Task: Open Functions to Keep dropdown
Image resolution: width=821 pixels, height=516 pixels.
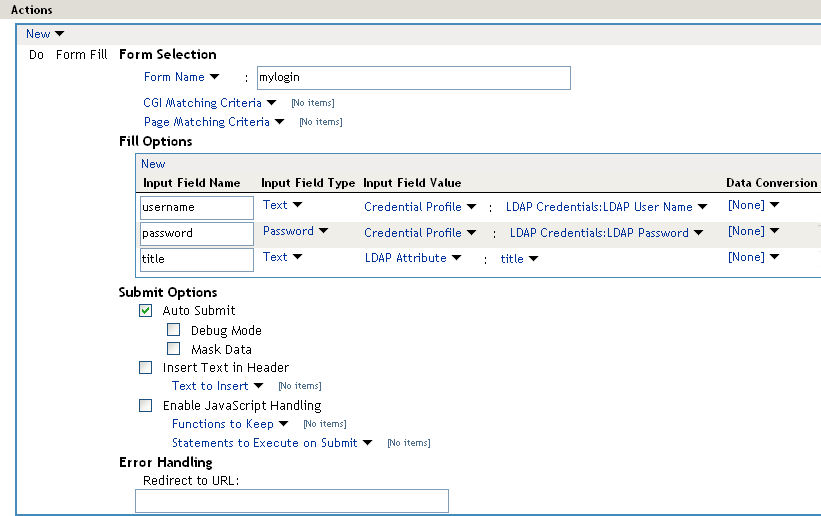Action: [x=230, y=424]
